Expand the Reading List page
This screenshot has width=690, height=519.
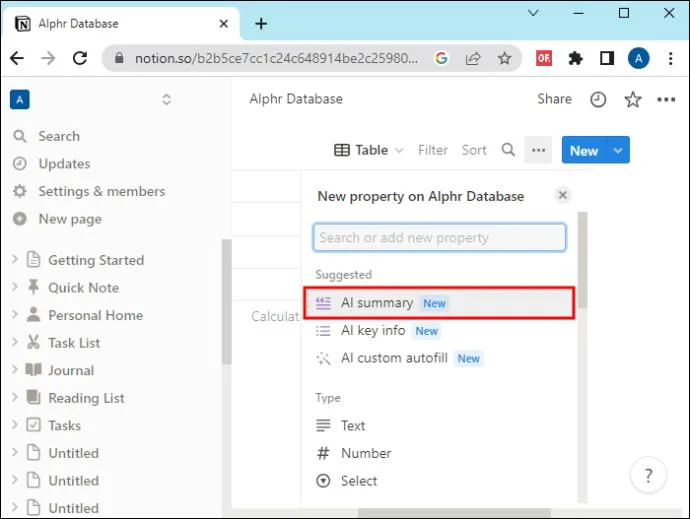[15, 398]
